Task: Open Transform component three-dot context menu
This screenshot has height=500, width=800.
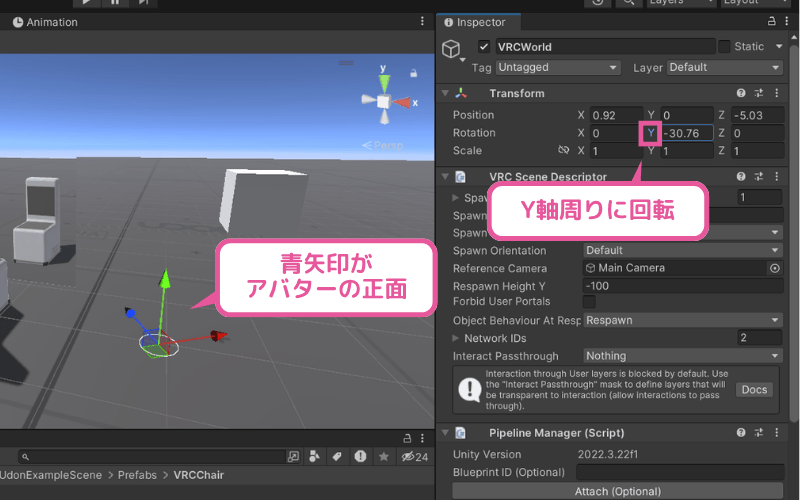Action: (x=777, y=93)
